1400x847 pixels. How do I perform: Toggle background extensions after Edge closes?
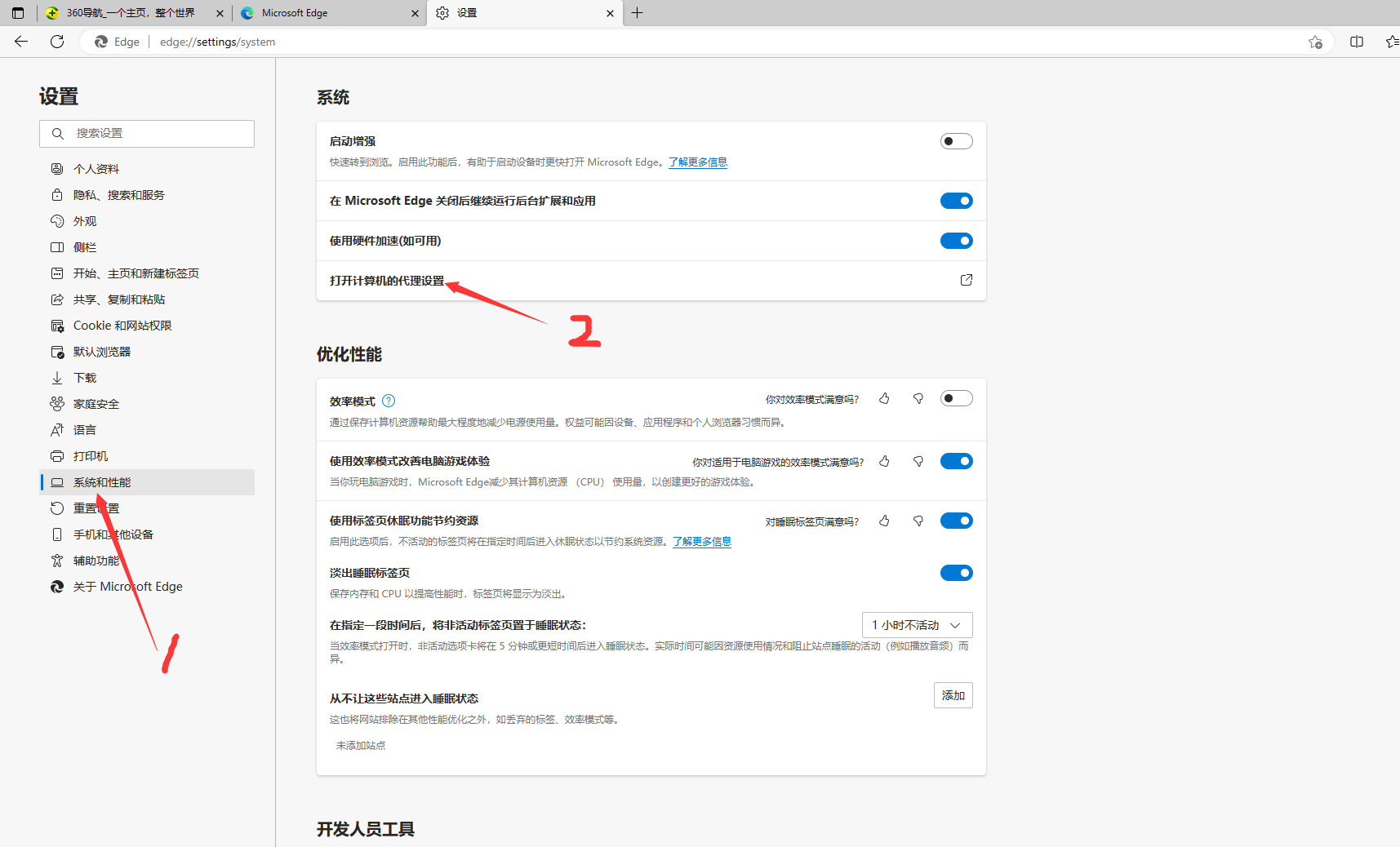(x=957, y=201)
